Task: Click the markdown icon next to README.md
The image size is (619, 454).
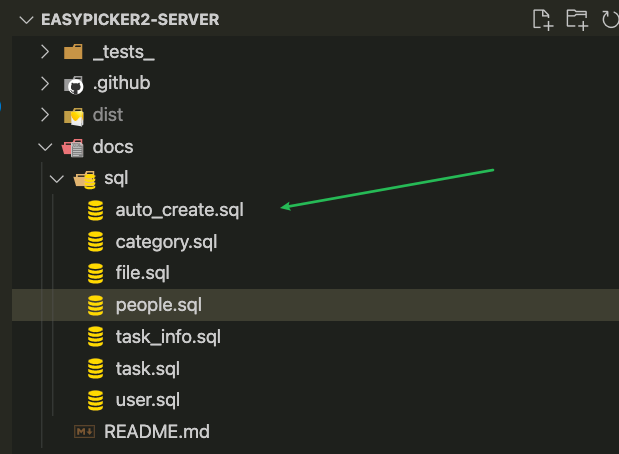Action: 84,432
